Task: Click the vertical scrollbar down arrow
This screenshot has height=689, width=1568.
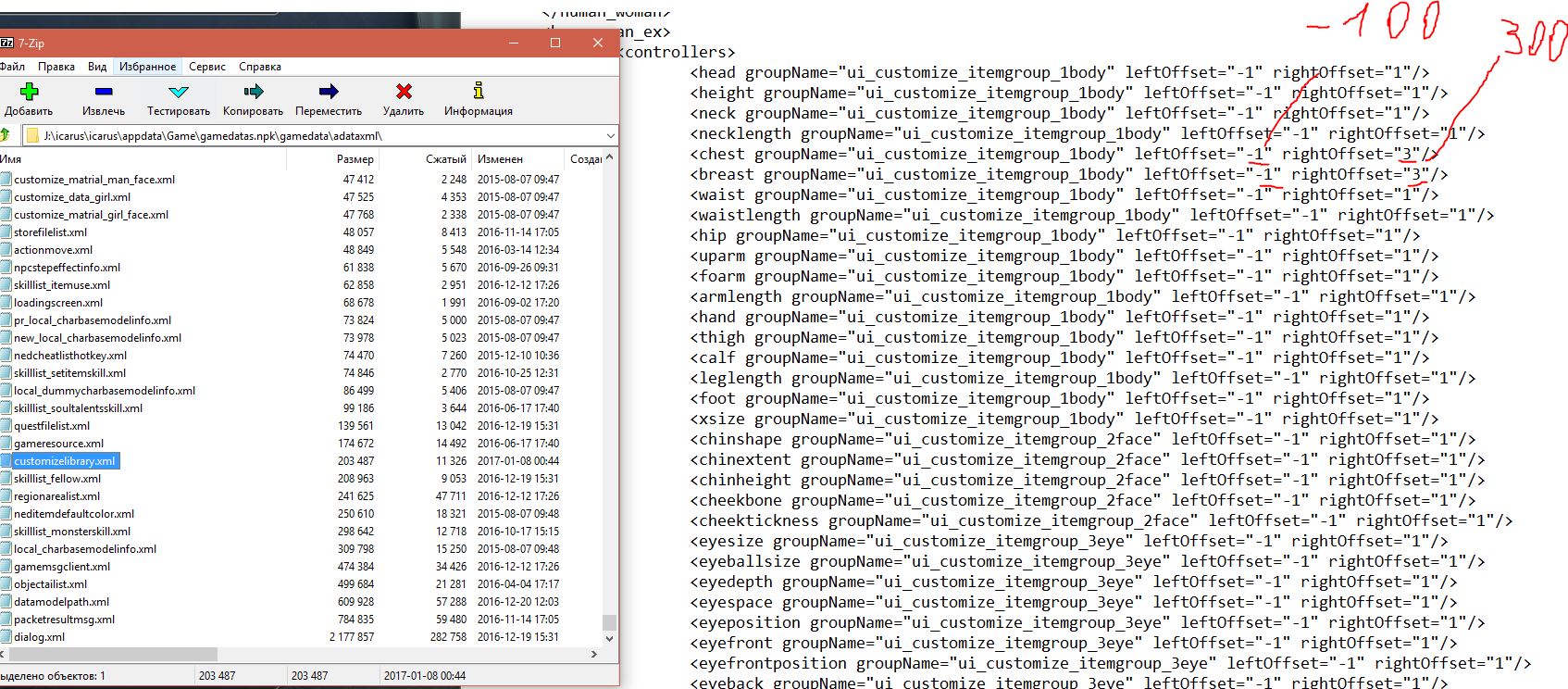Action: [x=609, y=638]
